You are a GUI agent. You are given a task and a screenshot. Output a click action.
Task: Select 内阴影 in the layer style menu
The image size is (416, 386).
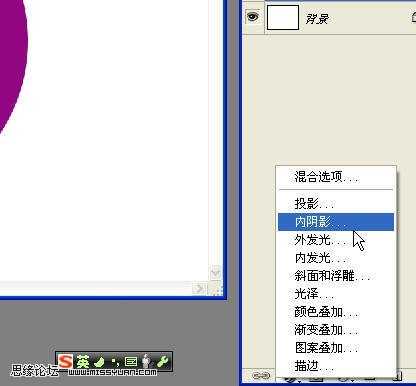336,222
